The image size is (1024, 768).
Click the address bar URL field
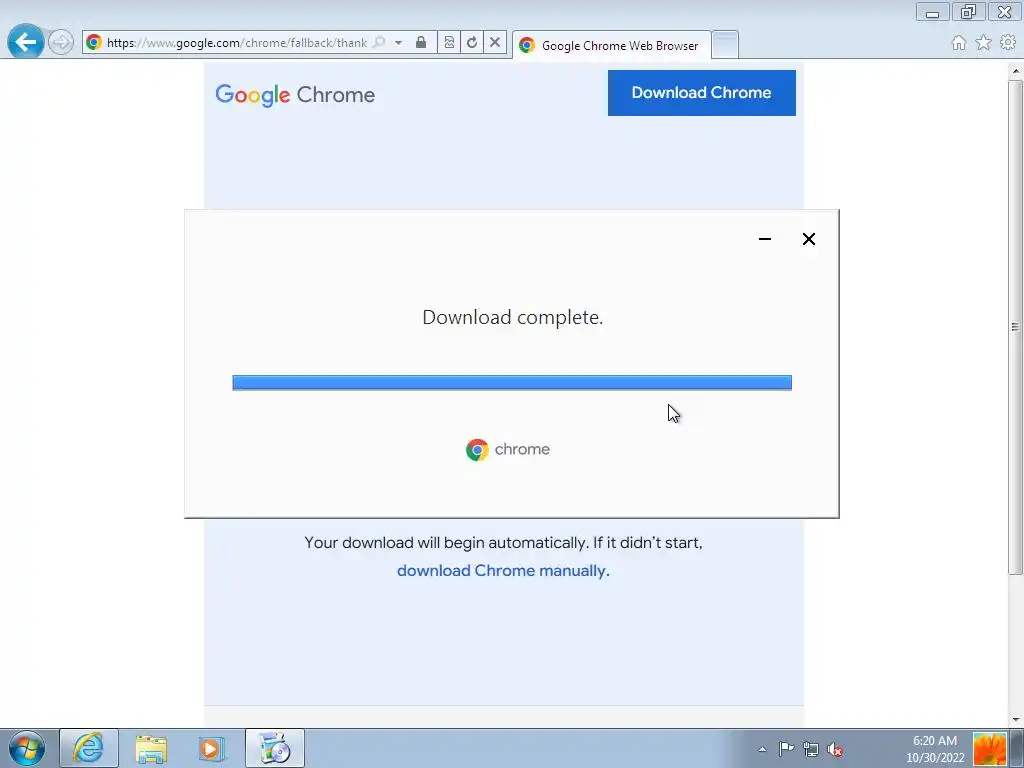click(x=237, y=42)
